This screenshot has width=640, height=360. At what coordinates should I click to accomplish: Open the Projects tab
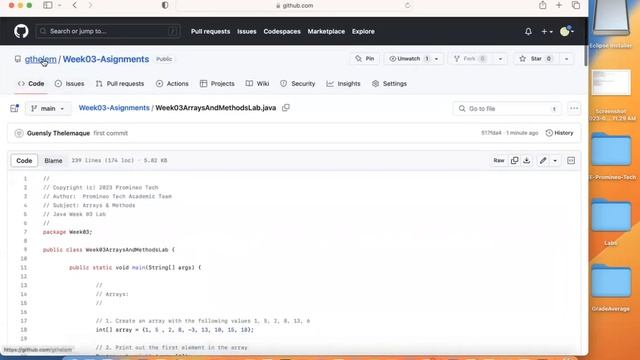click(x=217, y=84)
